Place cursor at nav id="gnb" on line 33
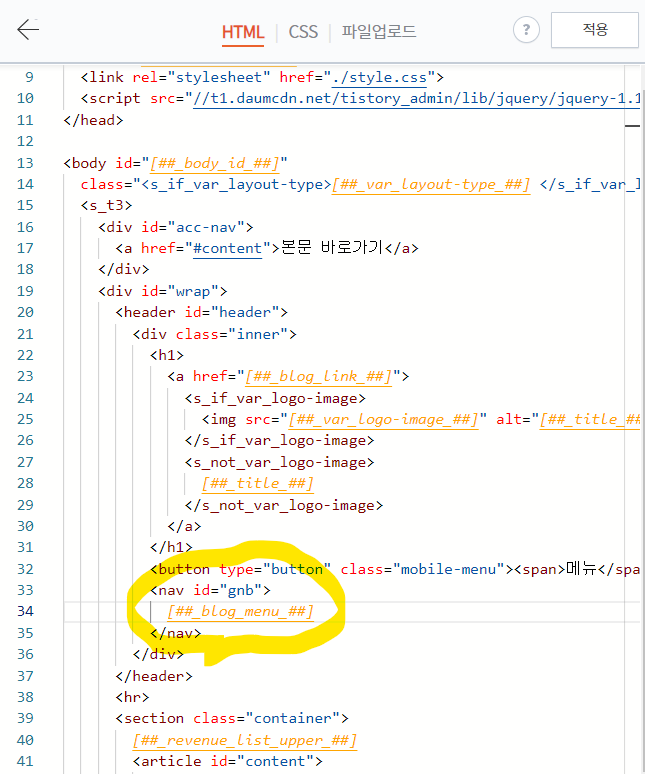The height and width of the screenshot is (774, 645). pyautogui.click(x=211, y=590)
